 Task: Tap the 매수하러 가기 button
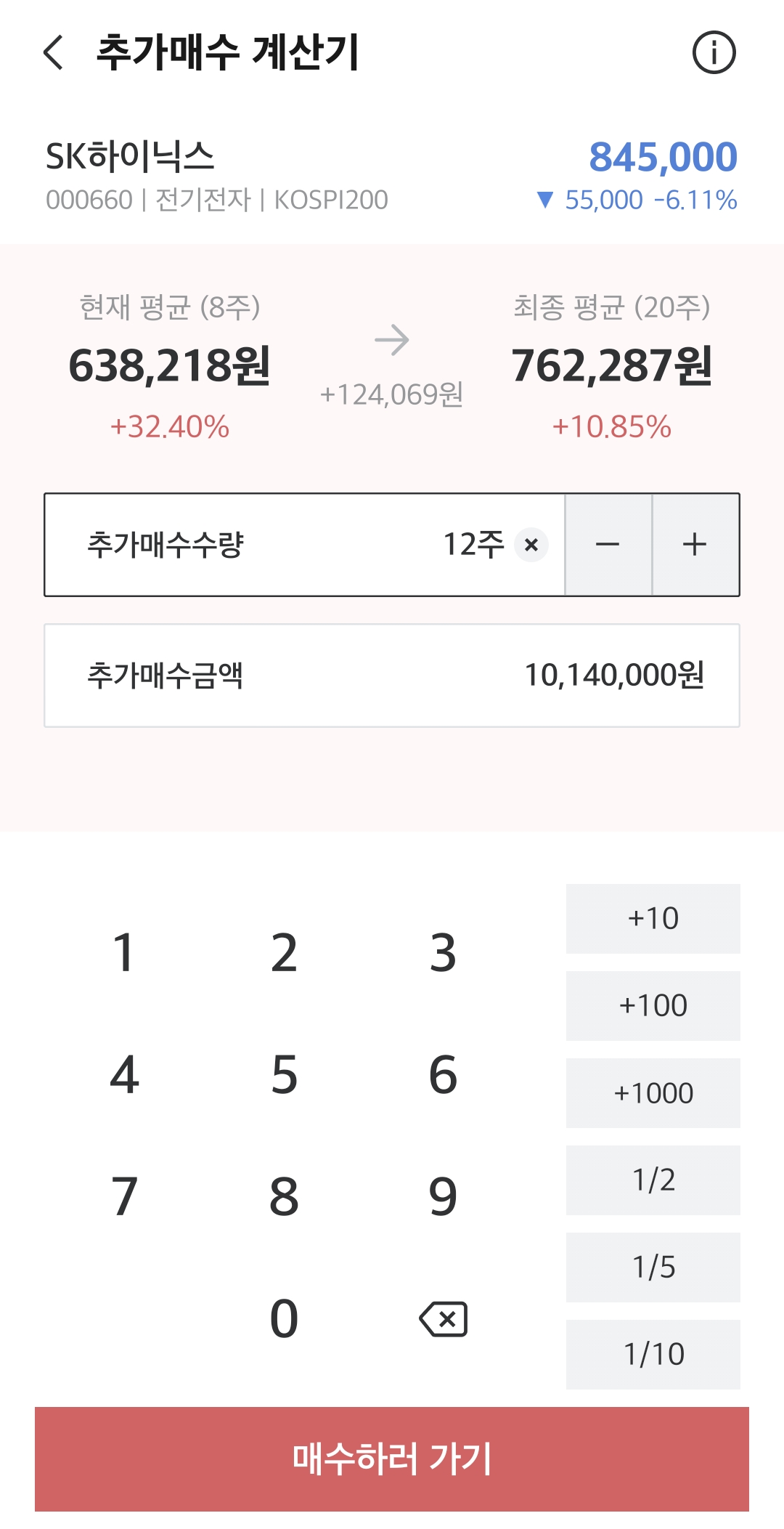click(392, 1459)
